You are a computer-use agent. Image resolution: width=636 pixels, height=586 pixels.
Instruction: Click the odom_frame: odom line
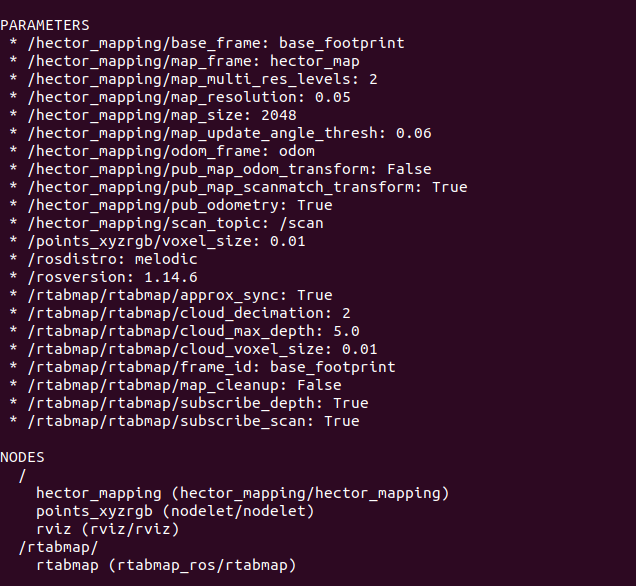tap(171, 151)
